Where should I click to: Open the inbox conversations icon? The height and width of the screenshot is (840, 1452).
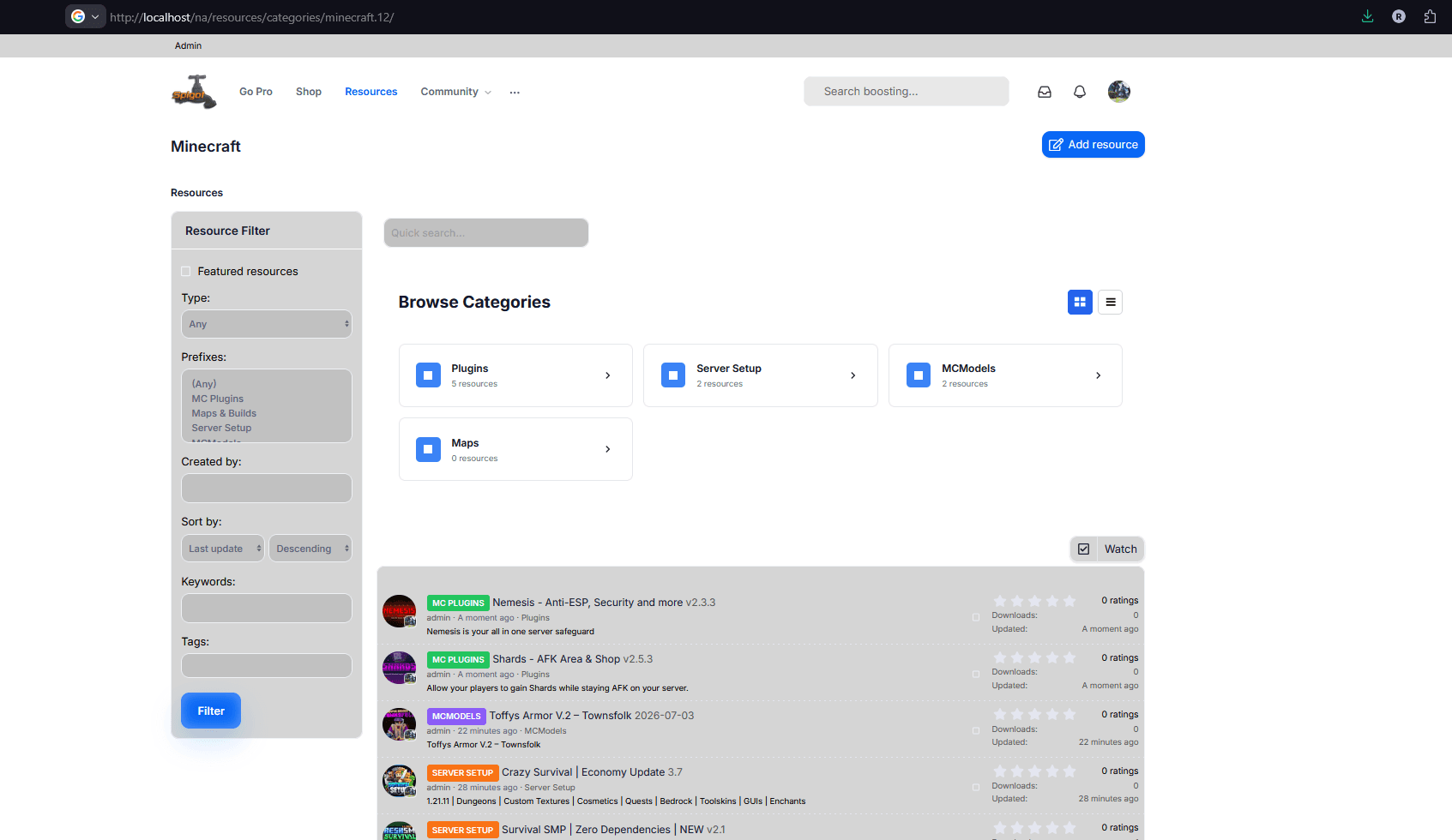1045,92
